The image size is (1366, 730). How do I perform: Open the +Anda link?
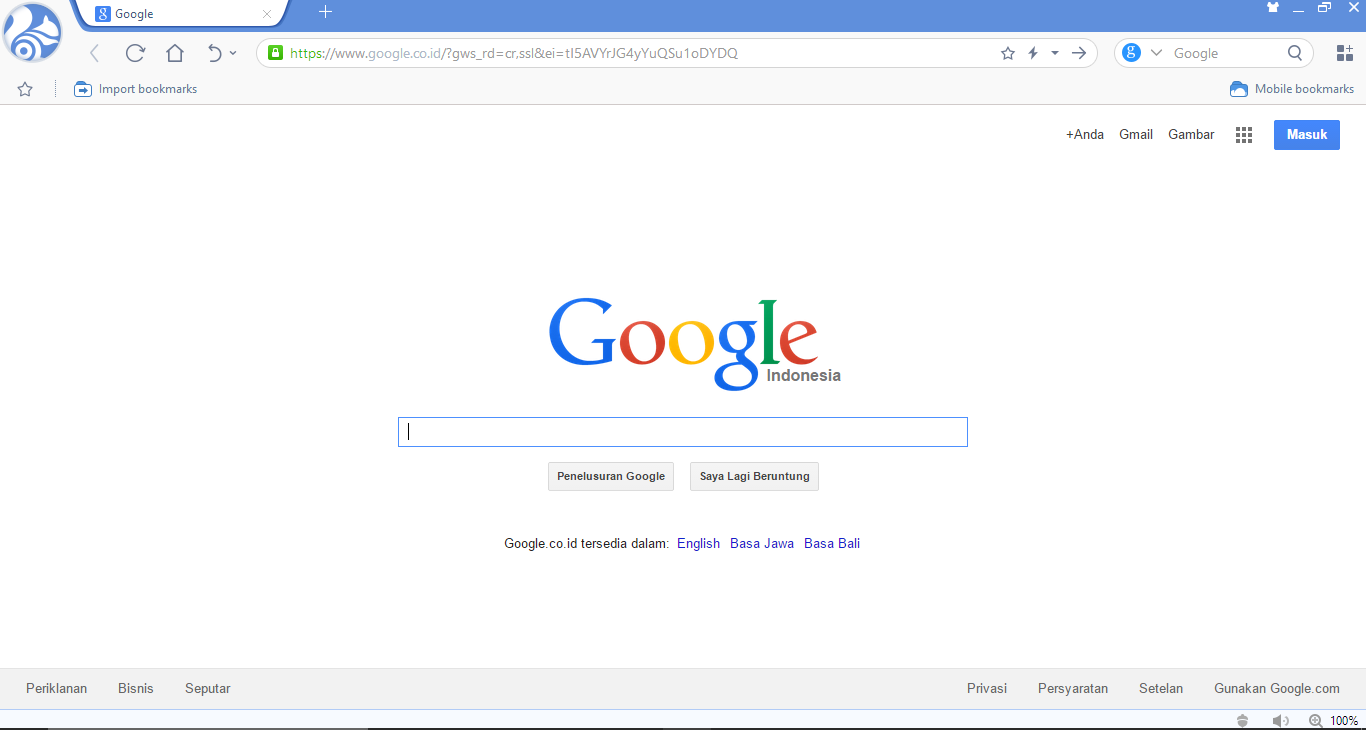coord(1085,134)
